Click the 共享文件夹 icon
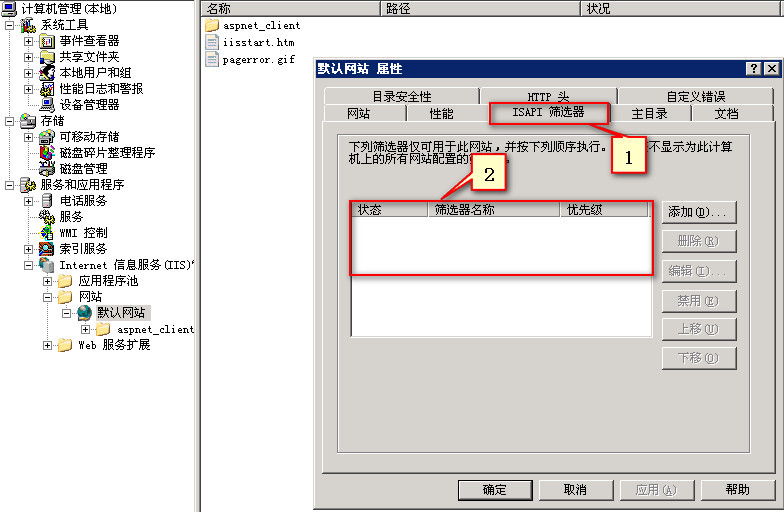Viewport: 784px width, 512px height. (x=48, y=57)
